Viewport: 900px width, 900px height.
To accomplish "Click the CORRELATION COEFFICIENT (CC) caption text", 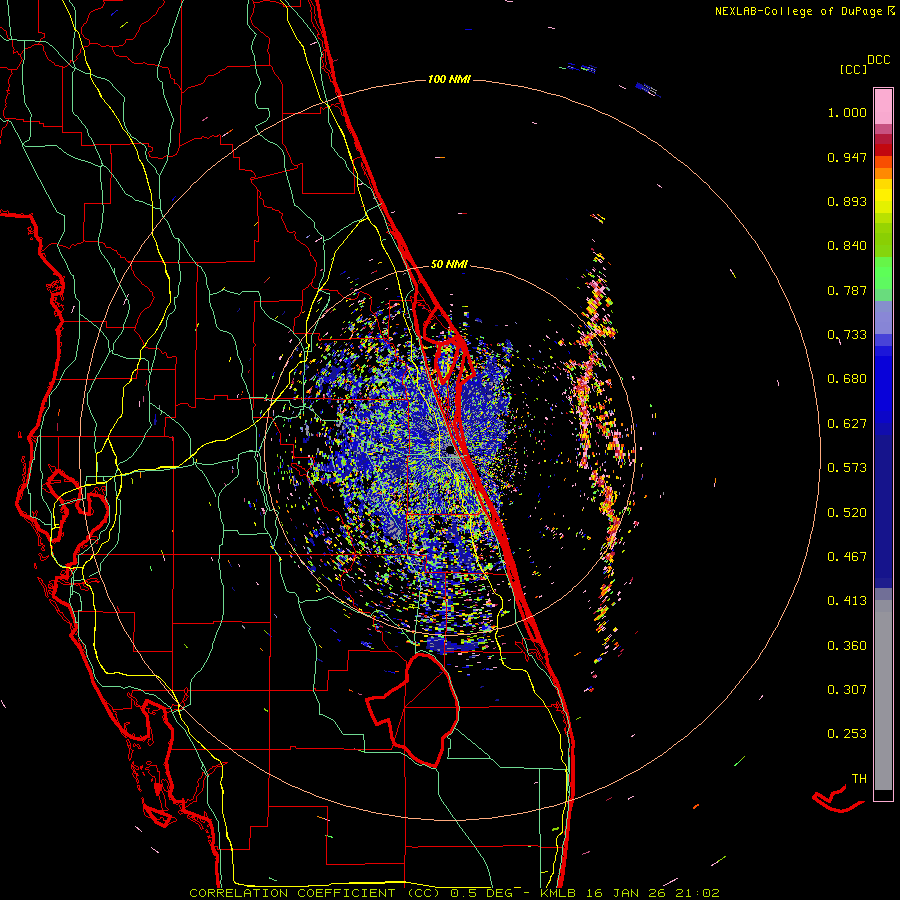I will click(x=315, y=893).
